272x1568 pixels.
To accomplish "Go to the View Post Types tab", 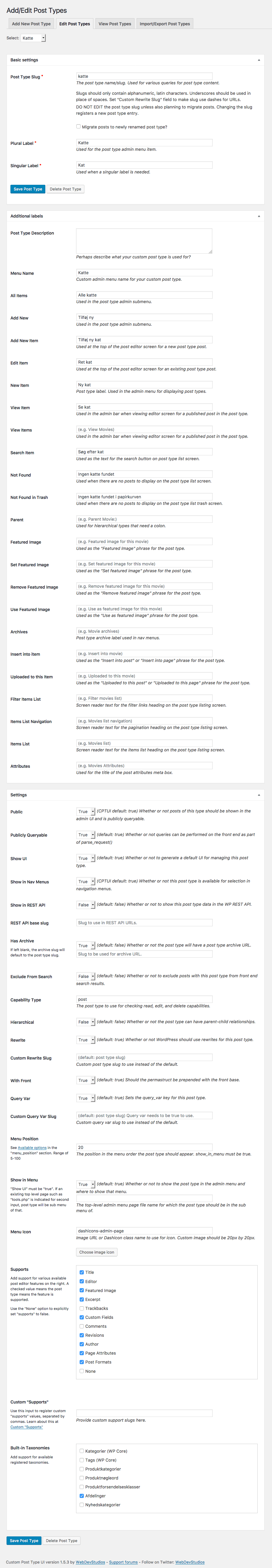I will [115, 24].
